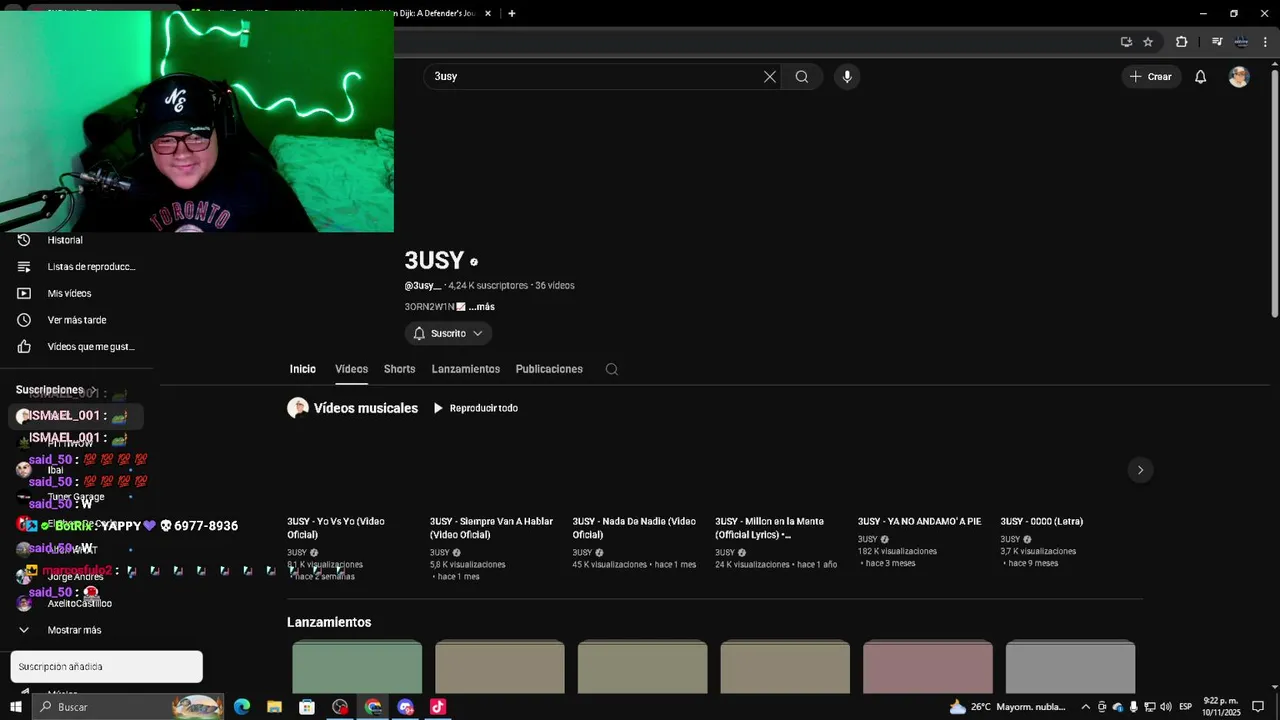Open video 3USY - Millon en la Mente
Screen dimensions: 1280x720
[x=770, y=528]
